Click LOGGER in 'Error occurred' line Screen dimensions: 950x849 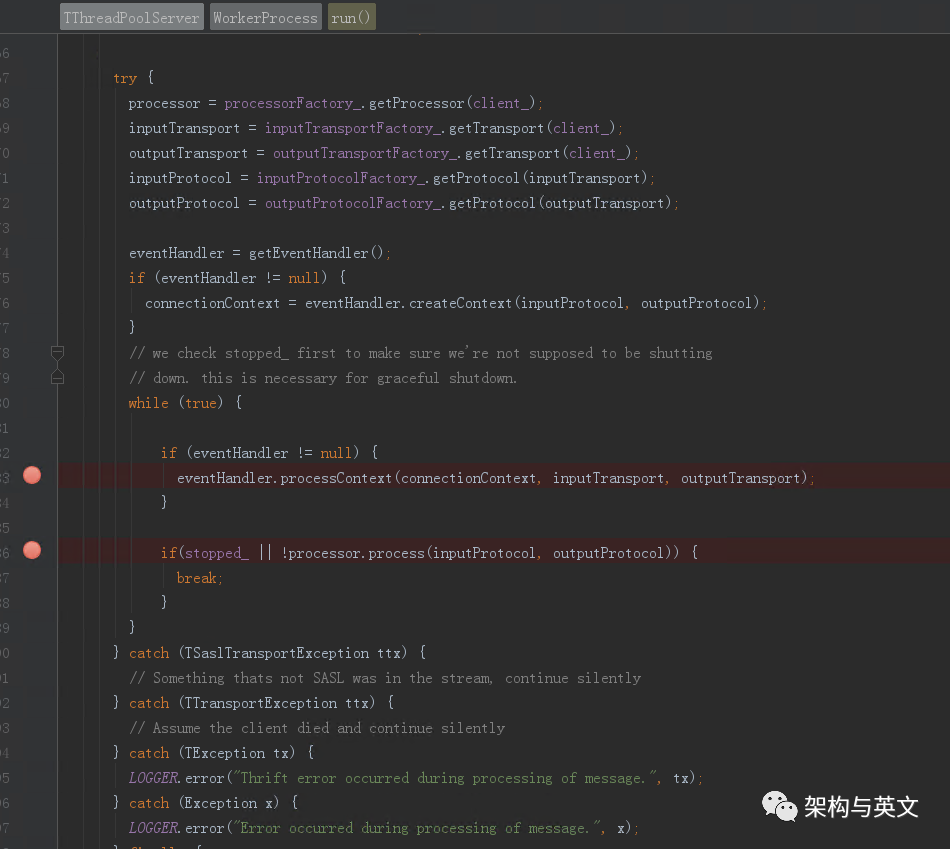[x=154, y=828]
